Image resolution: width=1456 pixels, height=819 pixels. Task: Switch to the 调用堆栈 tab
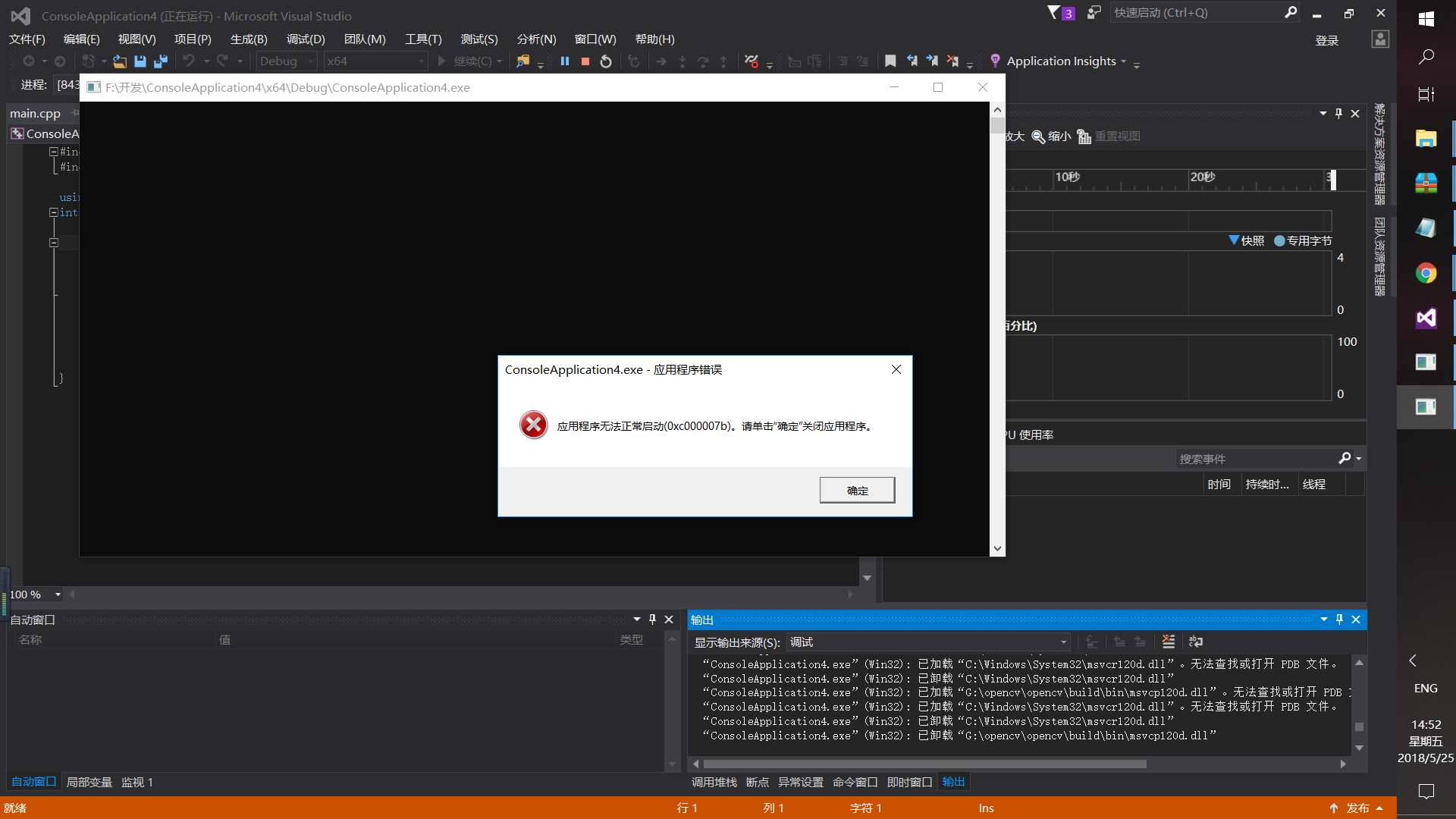click(714, 782)
